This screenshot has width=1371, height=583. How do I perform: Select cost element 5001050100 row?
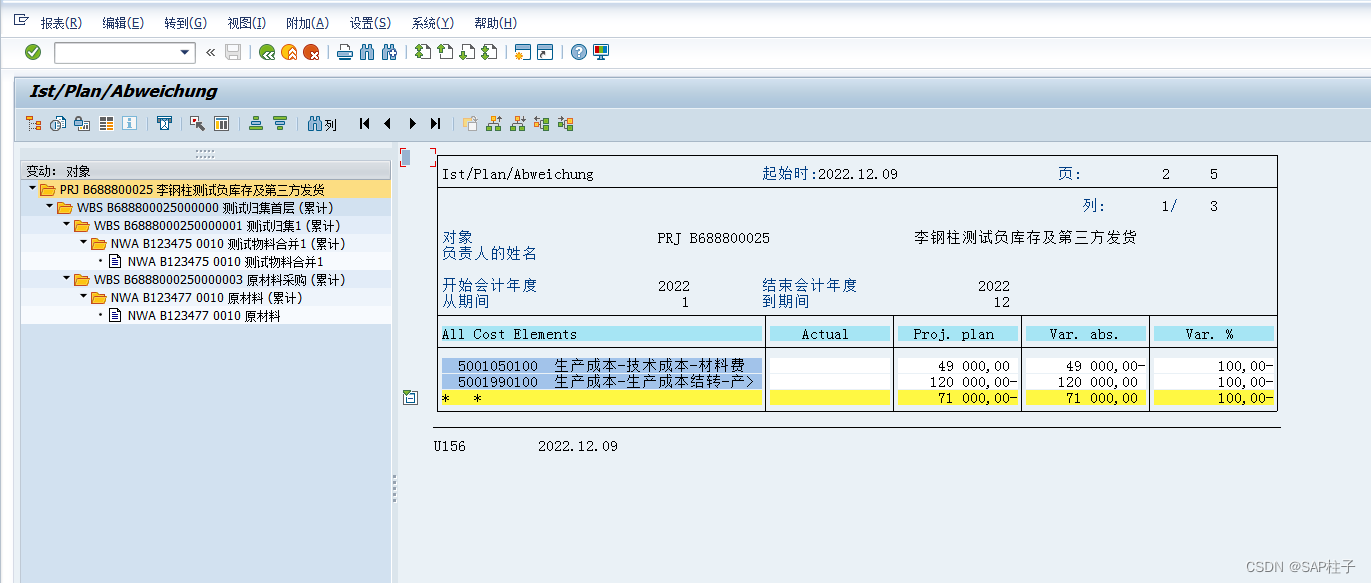tap(601, 366)
